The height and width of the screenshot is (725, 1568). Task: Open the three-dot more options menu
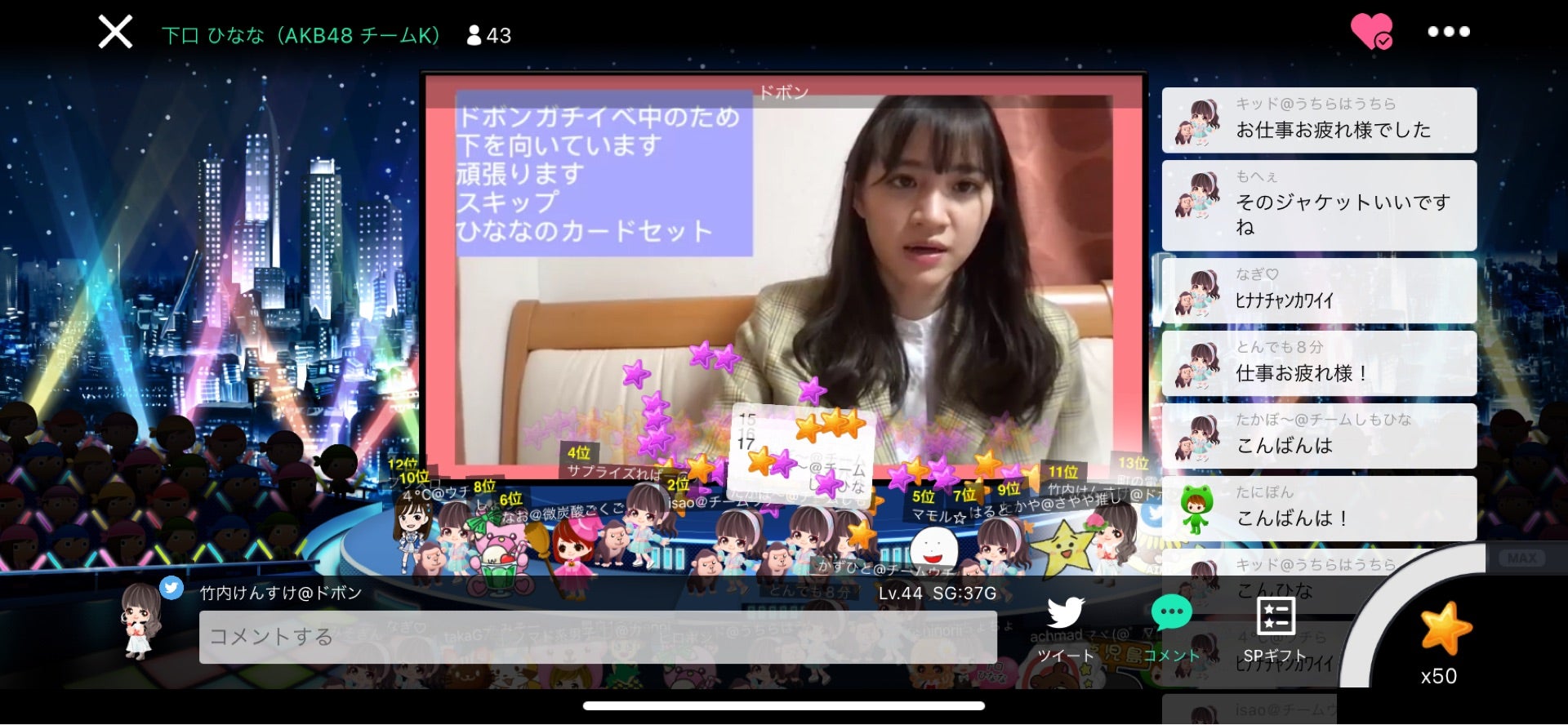(x=1449, y=32)
